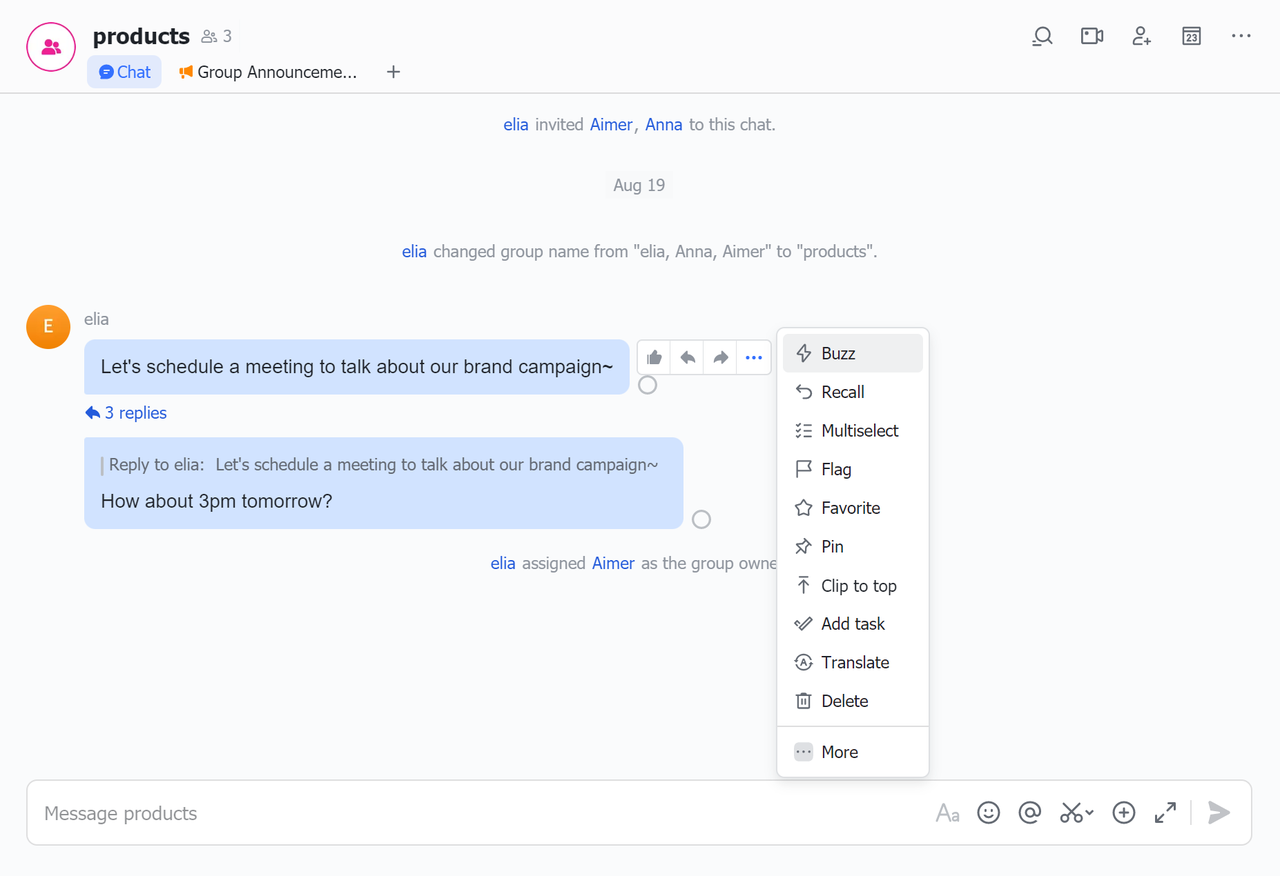Click the thumbs up reaction icon

coord(654,357)
